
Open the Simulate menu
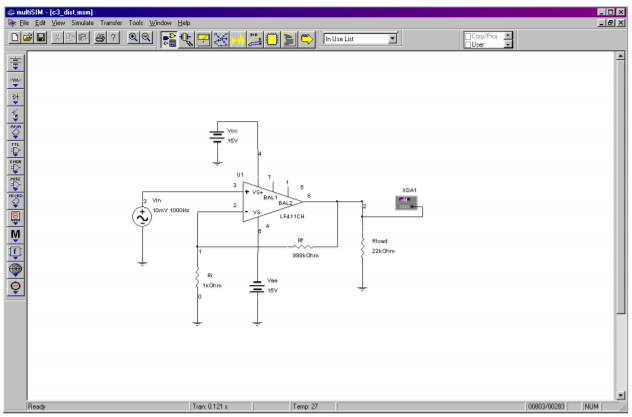click(82, 22)
